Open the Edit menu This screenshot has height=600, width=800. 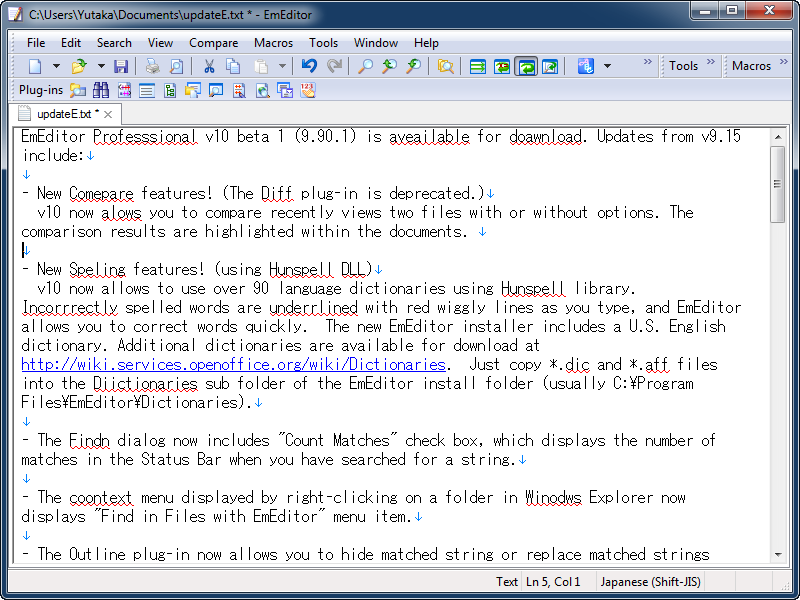click(x=71, y=43)
